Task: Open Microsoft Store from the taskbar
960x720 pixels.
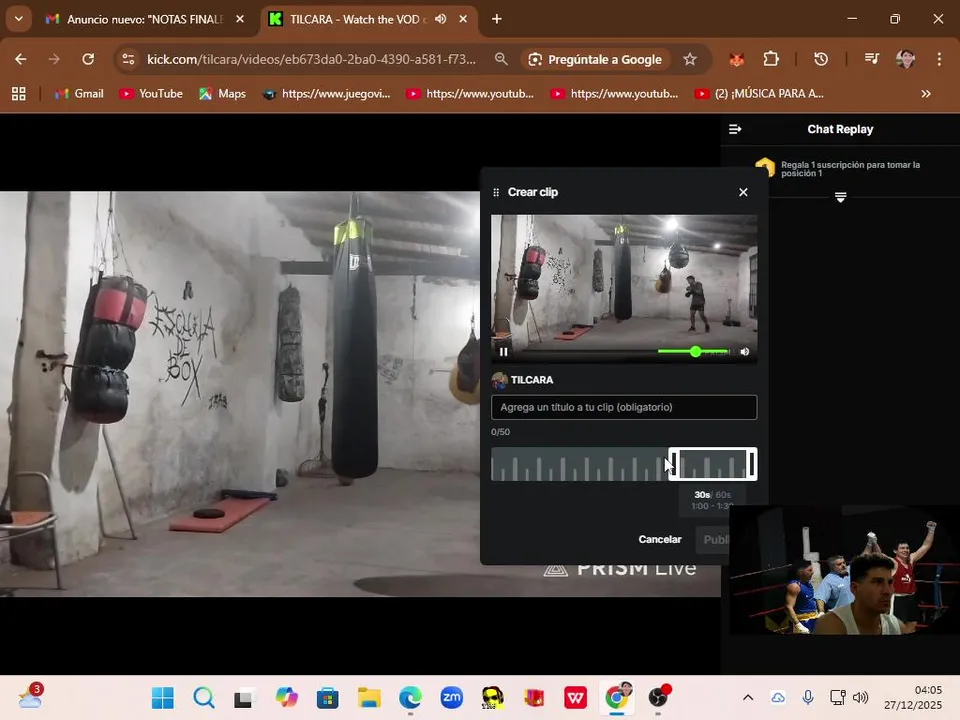Action: 328,697
